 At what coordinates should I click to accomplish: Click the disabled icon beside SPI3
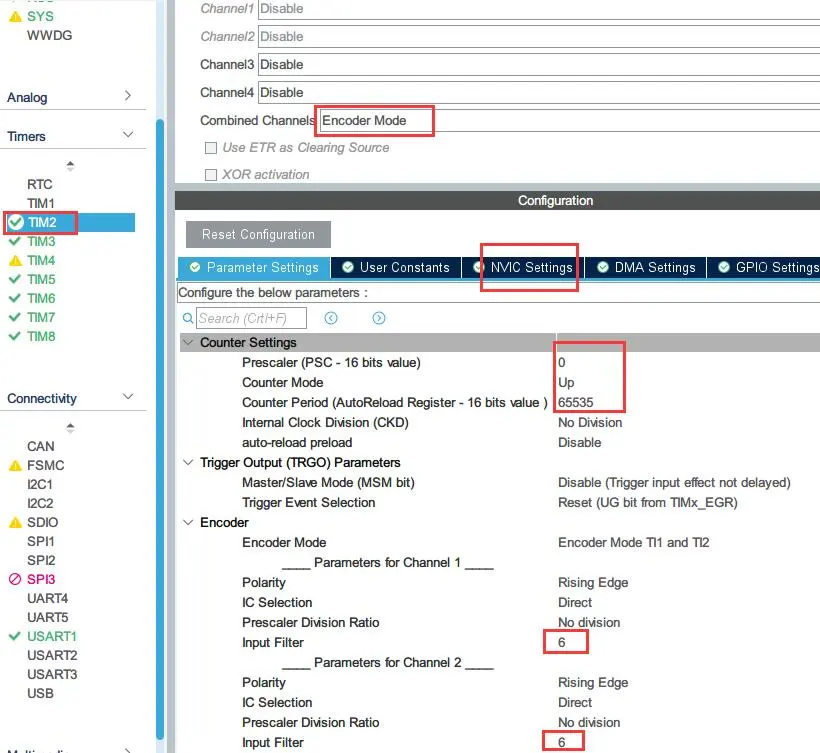(x=15, y=580)
